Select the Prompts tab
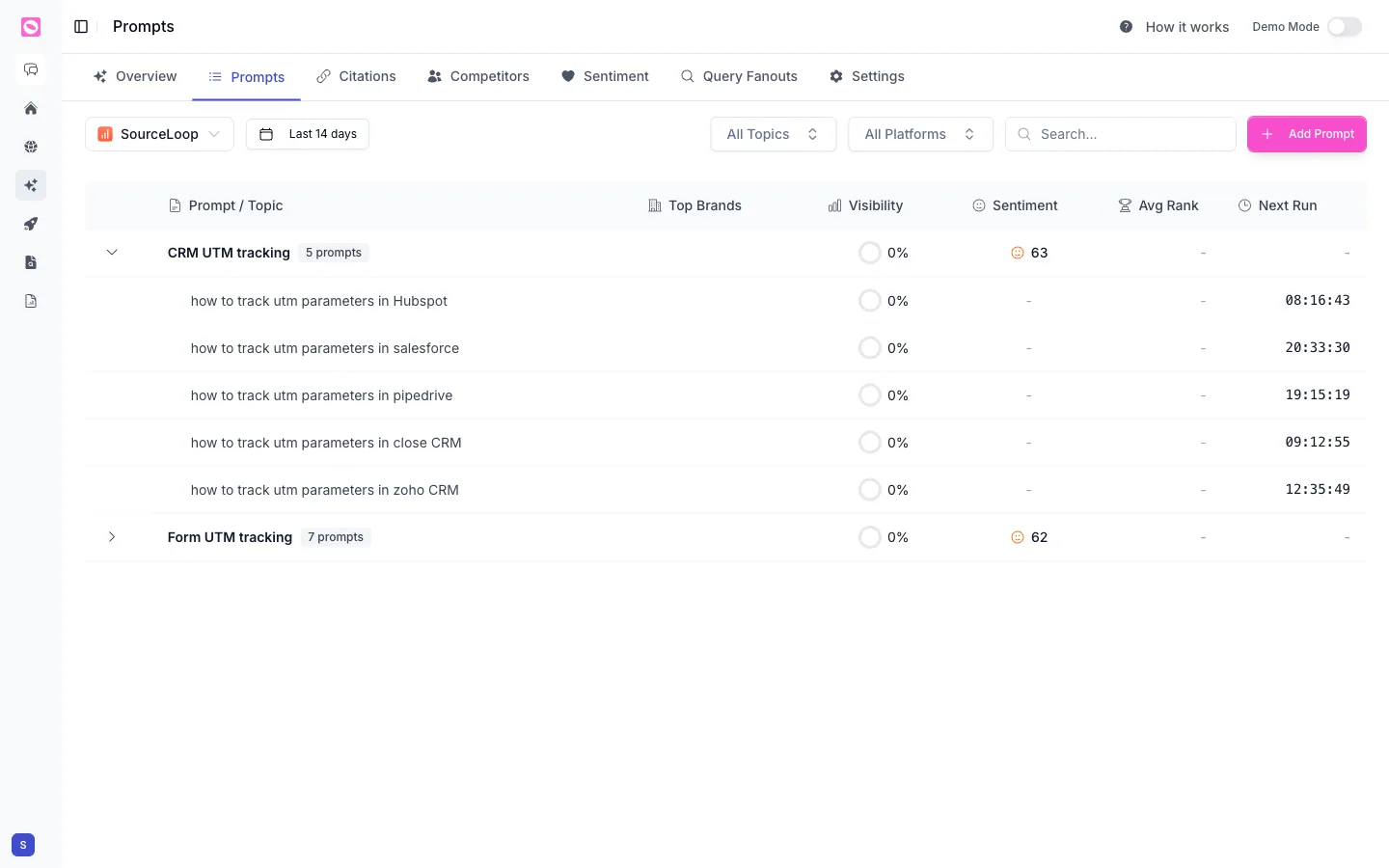The width and height of the screenshot is (1389, 868). [x=247, y=77]
